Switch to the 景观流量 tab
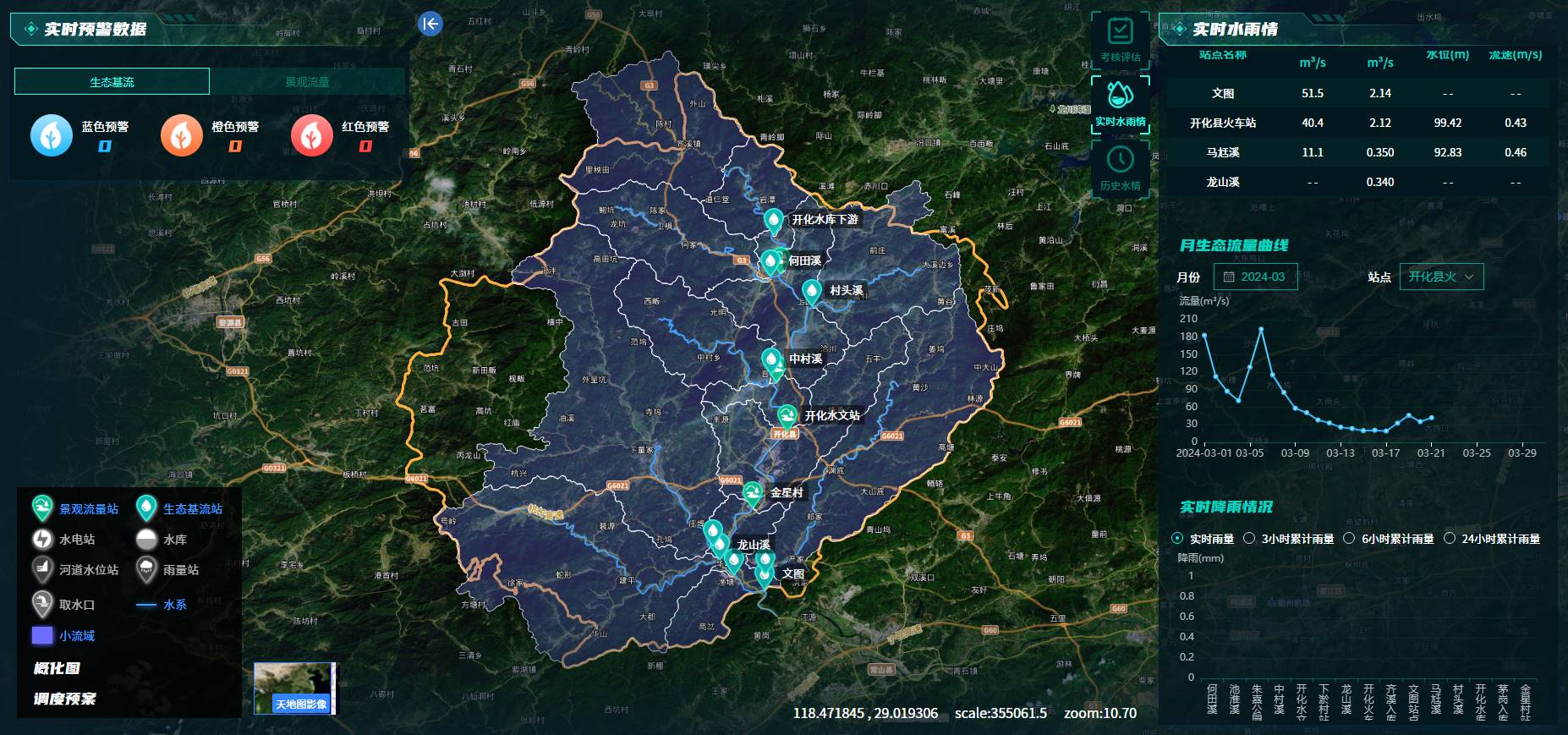1568x735 pixels. [307, 81]
